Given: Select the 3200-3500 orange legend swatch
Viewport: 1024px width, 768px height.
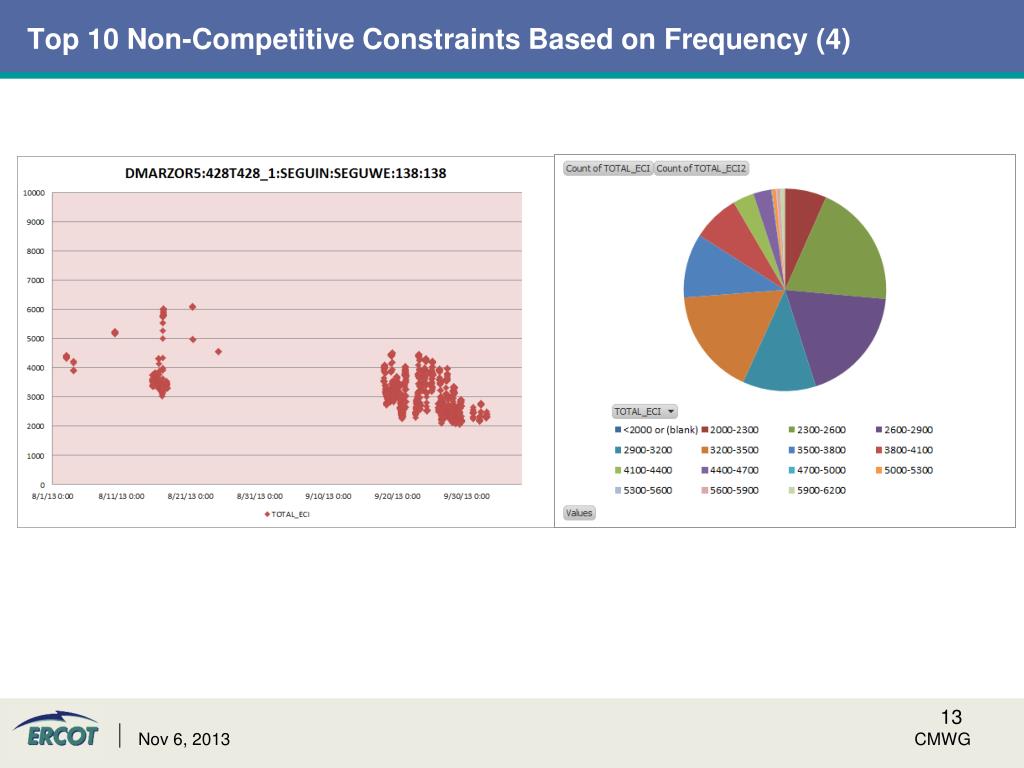Looking at the screenshot, I should [705, 450].
